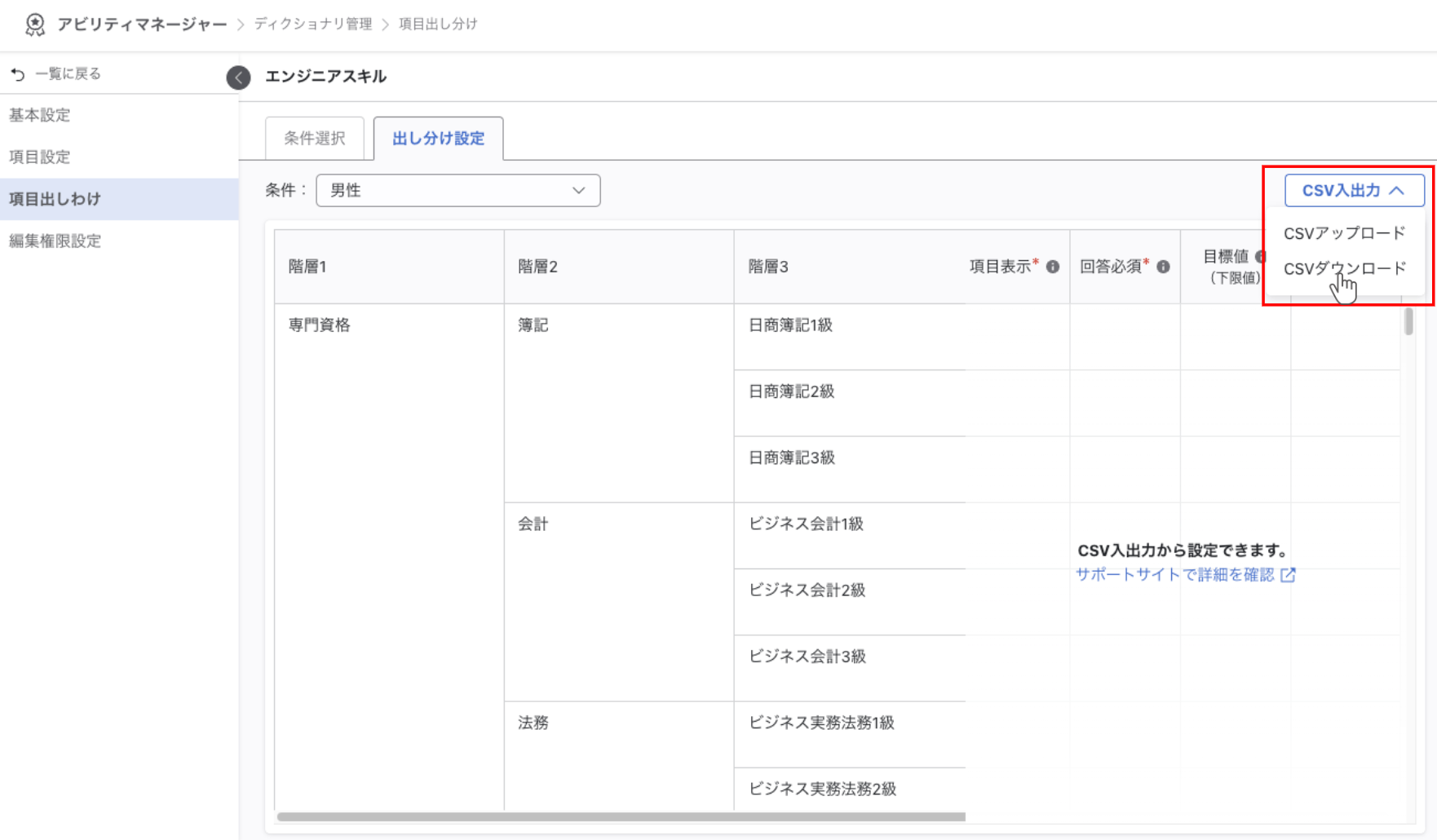Select 項目出しわけ in the sidebar
Viewport: 1437px width, 840px height.
[x=119, y=199]
